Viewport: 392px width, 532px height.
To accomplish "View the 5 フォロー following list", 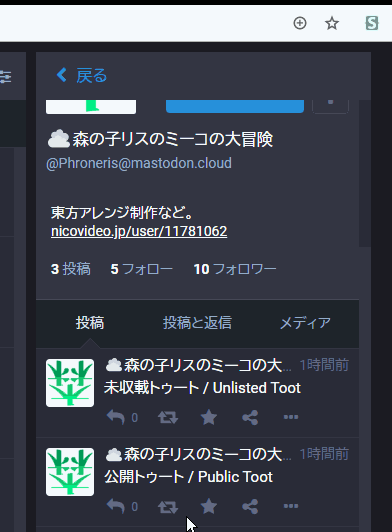I will pos(142,269).
